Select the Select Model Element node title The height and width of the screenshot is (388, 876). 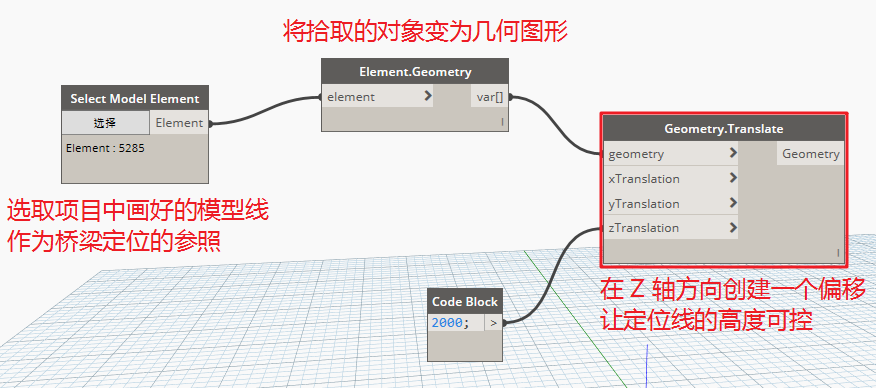[135, 99]
